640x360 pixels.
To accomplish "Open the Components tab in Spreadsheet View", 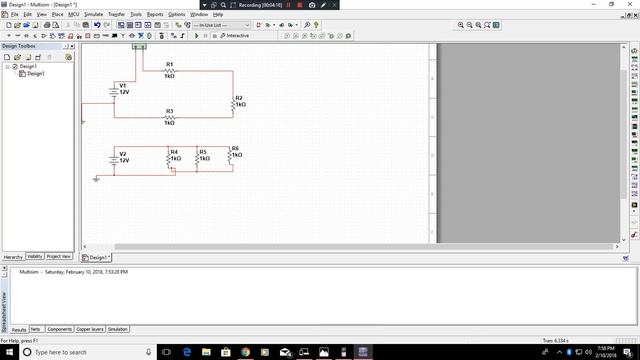I will pyautogui.click(x=60, y=329).
